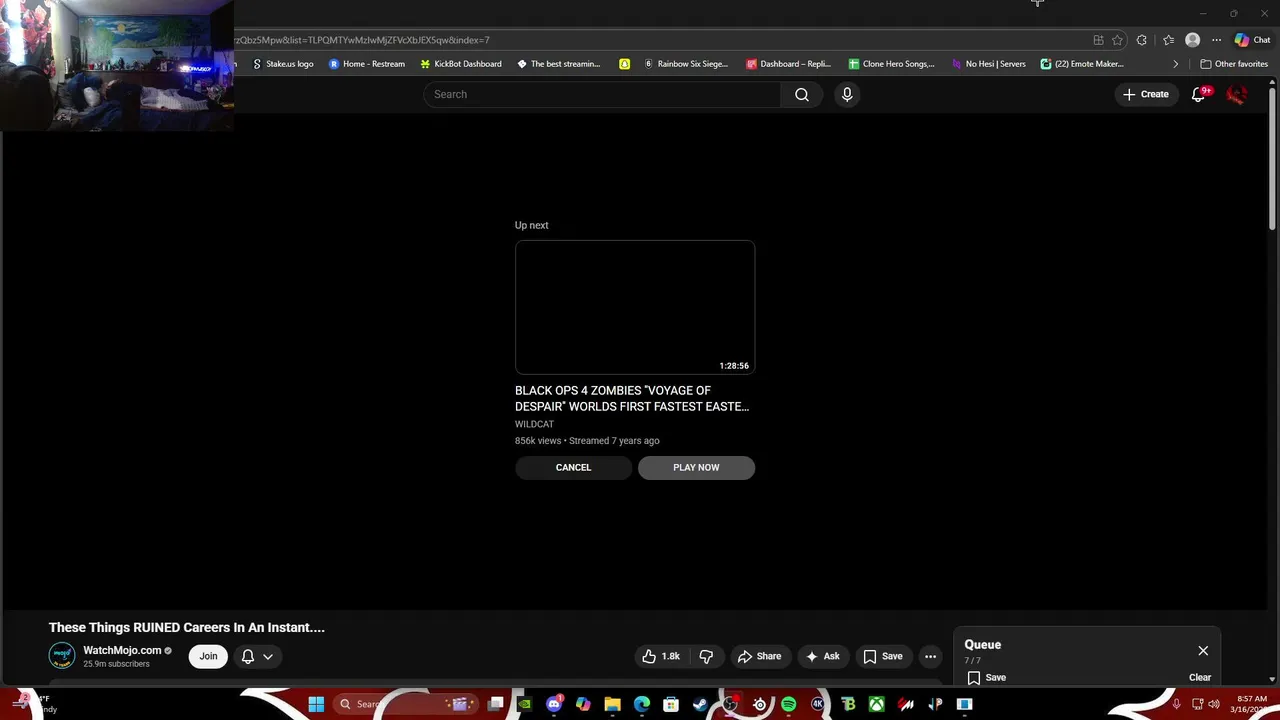The image size is (1280, 720).
Task: Open NVIDIA app from the taskbar
Action: (524, 704)
